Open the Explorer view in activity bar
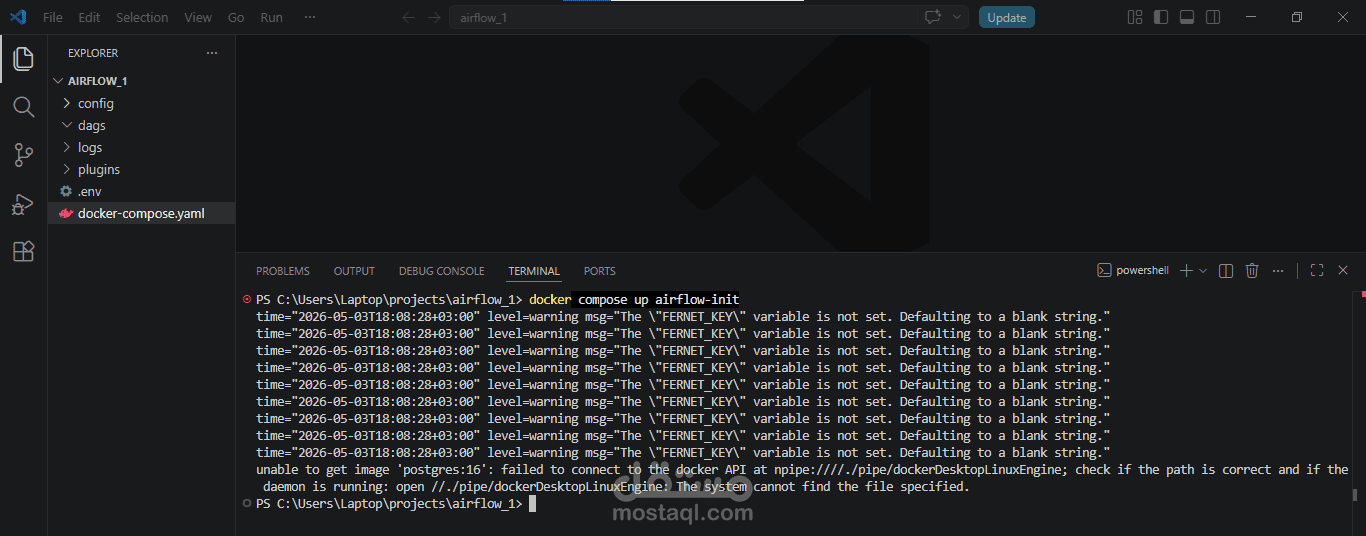This screenshot has width=1366, height=536. pos(23,58)
